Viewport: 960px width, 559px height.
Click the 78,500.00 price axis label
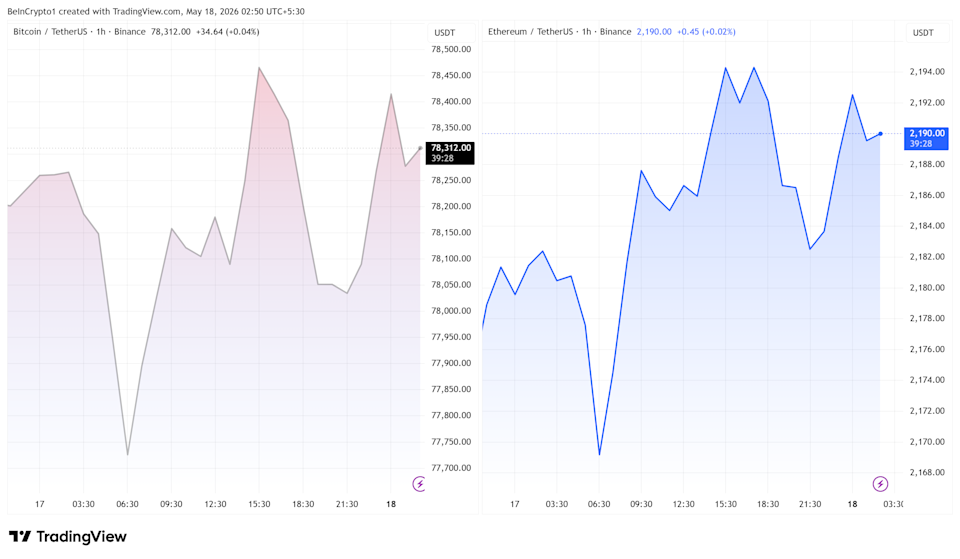[451, 49]
